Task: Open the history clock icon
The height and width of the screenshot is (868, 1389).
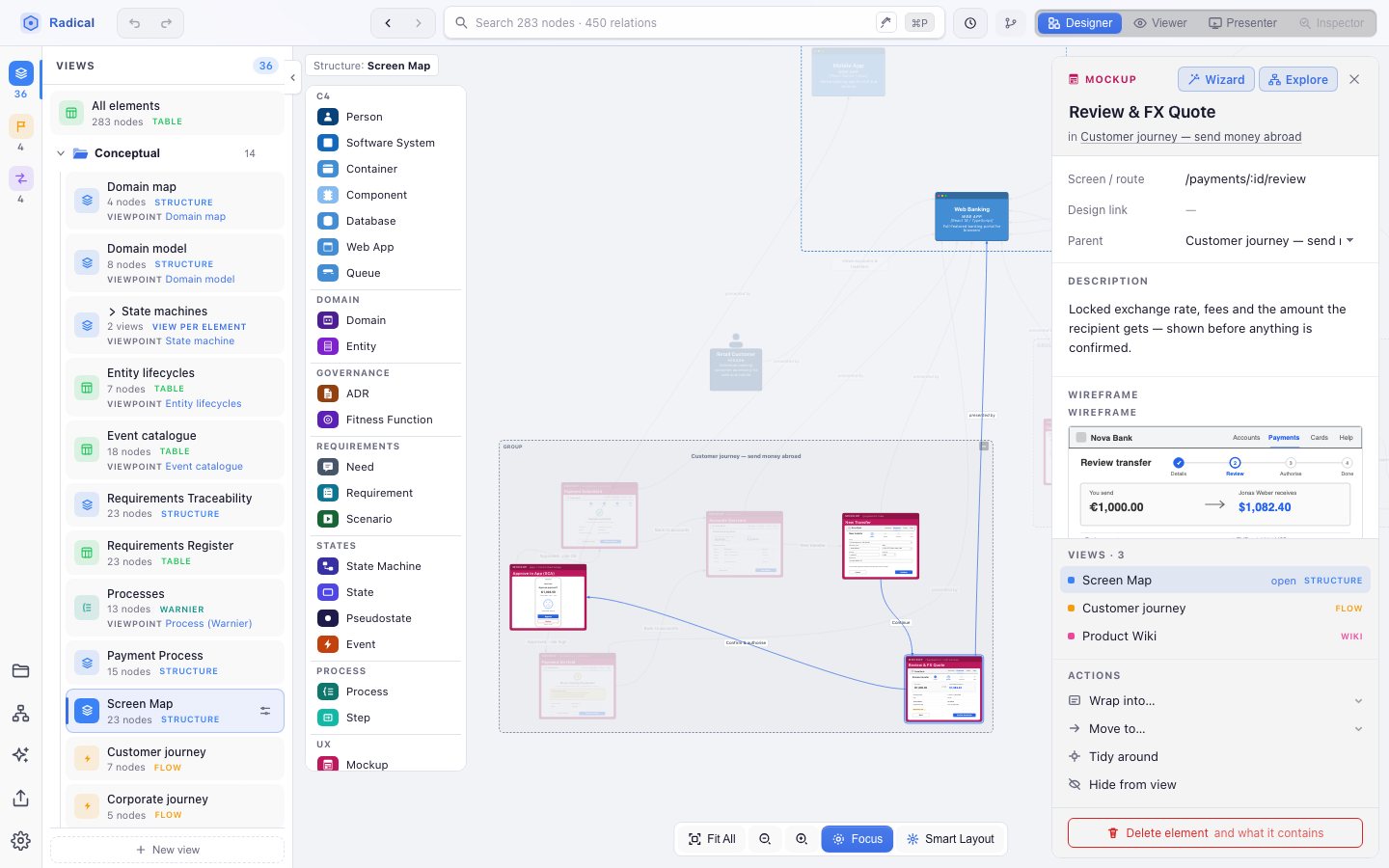Action: [970, 23]
